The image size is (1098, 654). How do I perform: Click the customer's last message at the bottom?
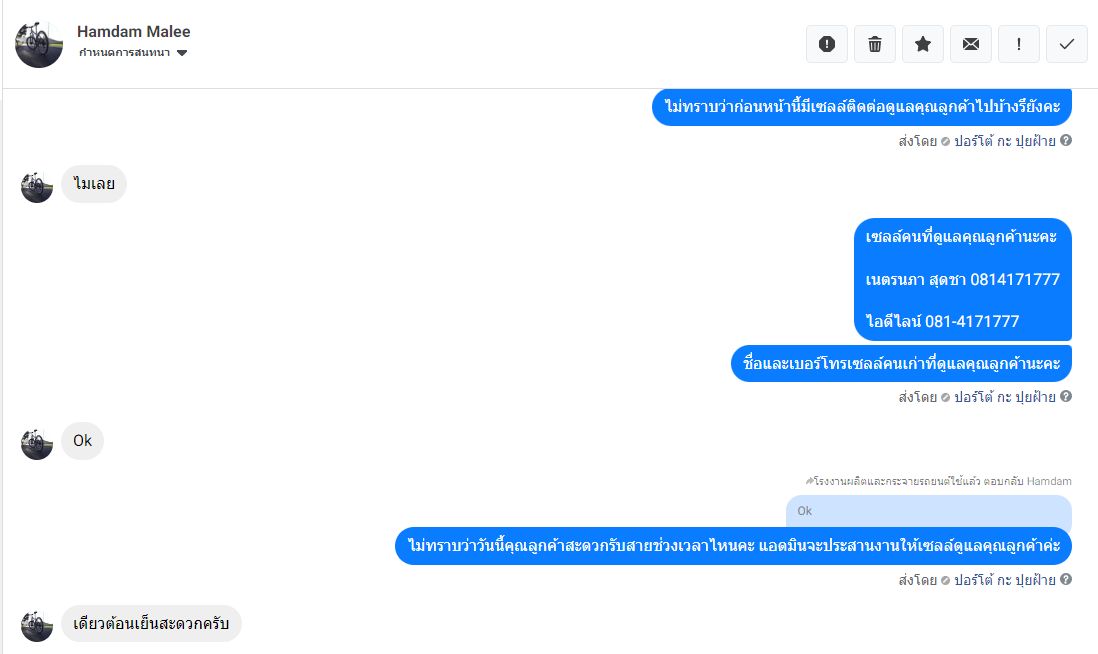[151, 623]
